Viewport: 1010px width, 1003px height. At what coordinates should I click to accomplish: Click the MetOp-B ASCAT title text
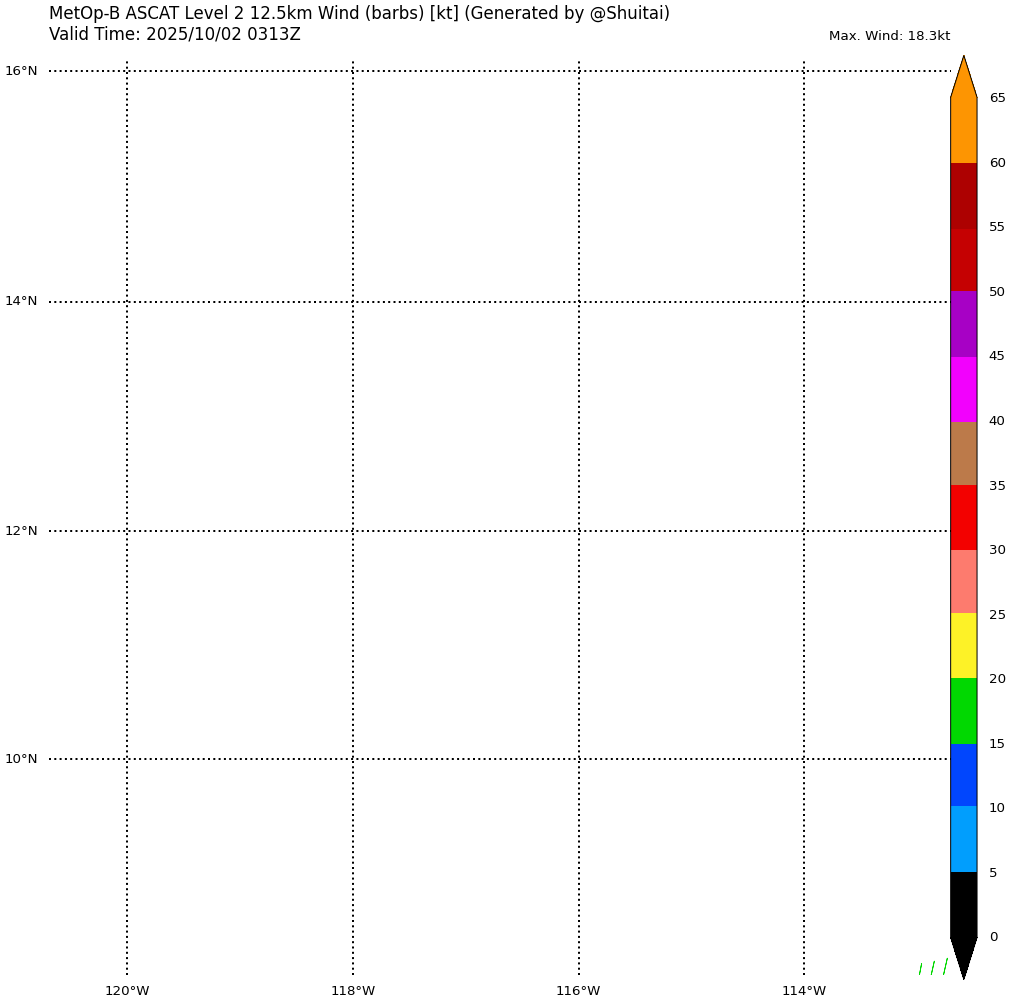click(x=359, y=14)
